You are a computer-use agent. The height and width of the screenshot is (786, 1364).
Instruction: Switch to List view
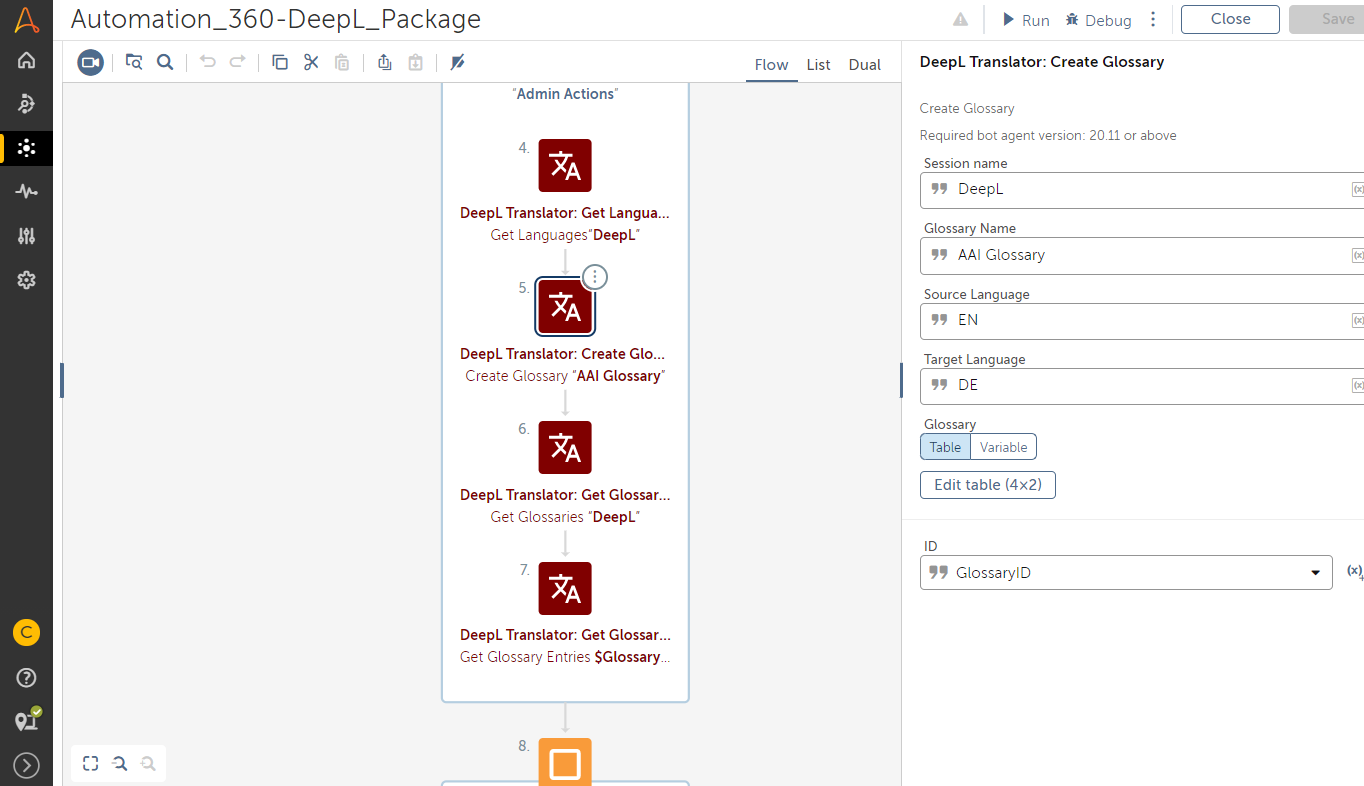click(x=818, y=65)
